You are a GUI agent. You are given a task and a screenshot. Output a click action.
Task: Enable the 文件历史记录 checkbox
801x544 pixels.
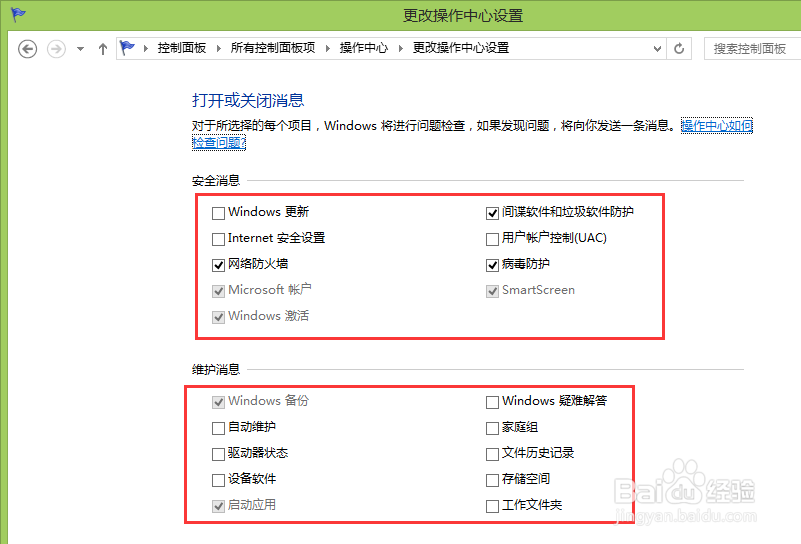492,454
